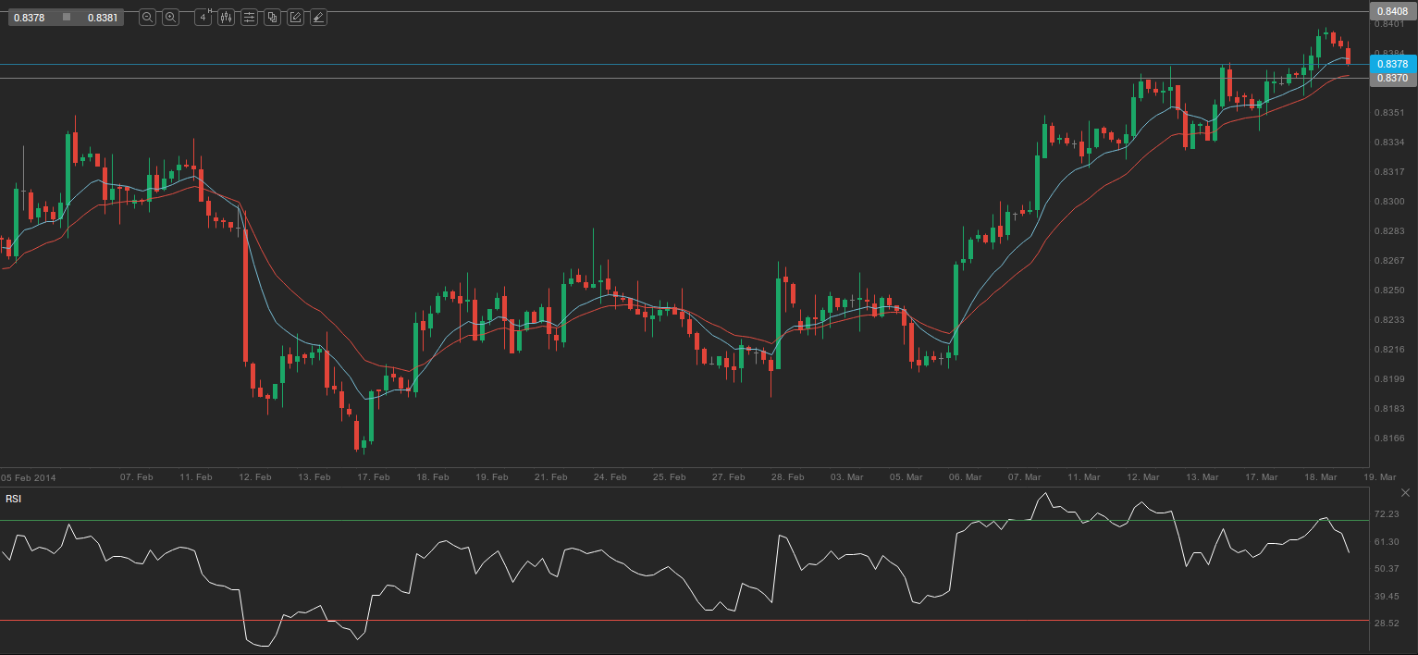Open the candlestick chart type icon

[x=226, y=17]
